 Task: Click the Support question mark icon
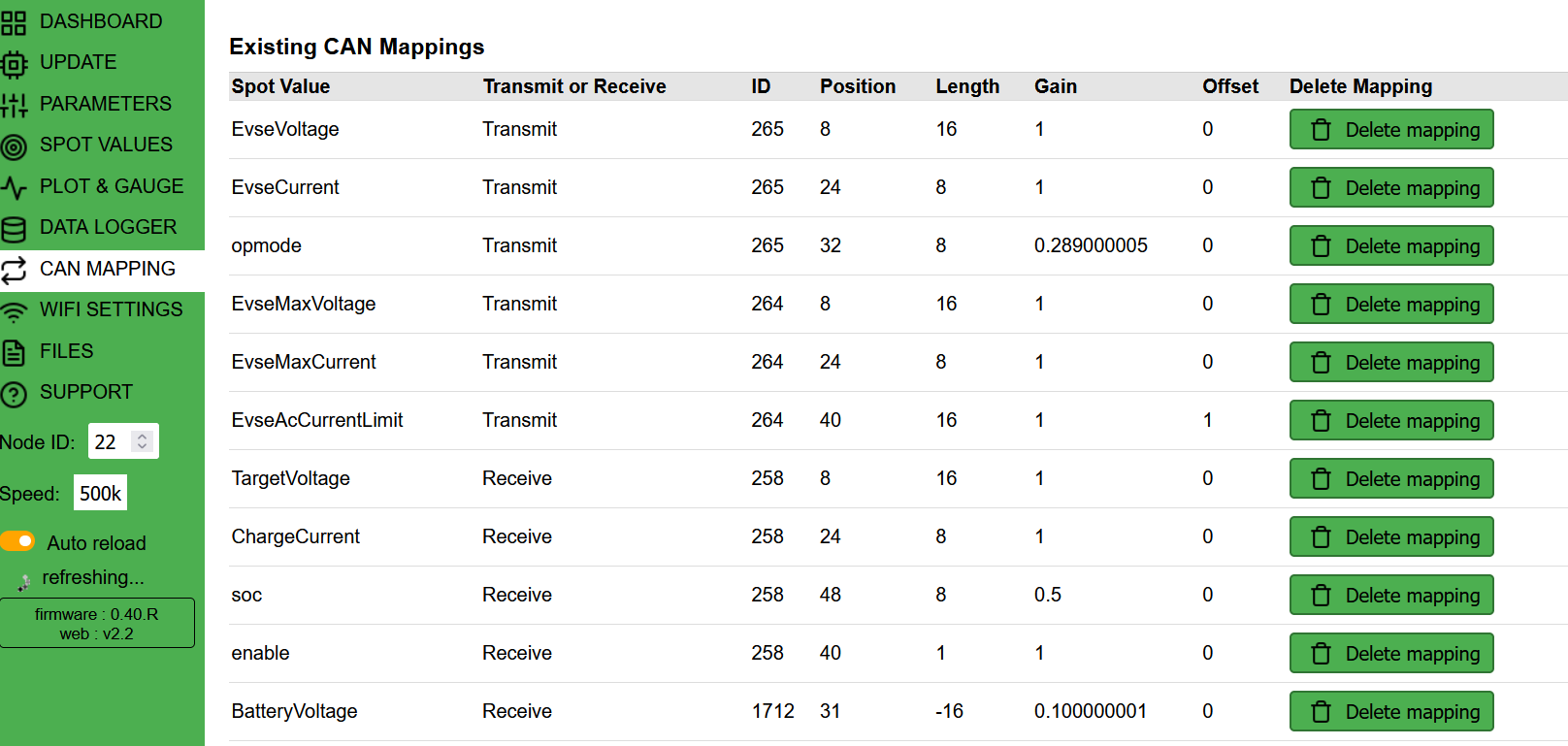tap(14, 394)
